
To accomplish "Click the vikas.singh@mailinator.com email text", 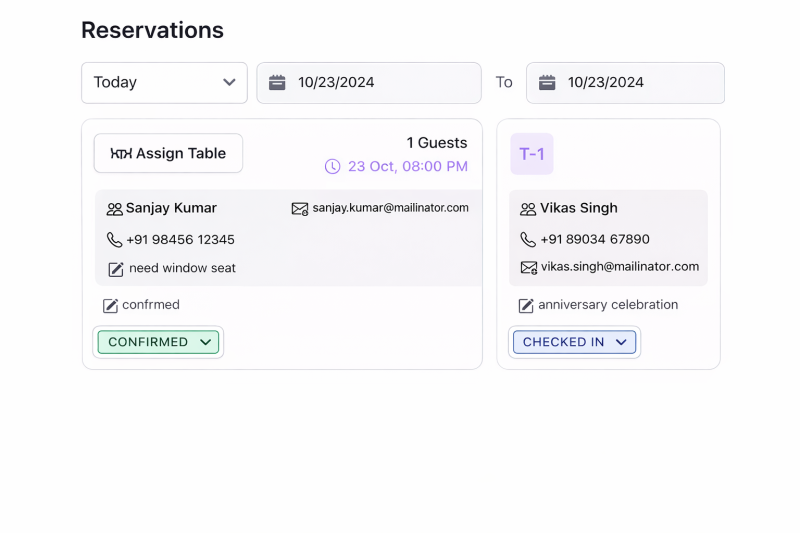I will click(620, 267).
